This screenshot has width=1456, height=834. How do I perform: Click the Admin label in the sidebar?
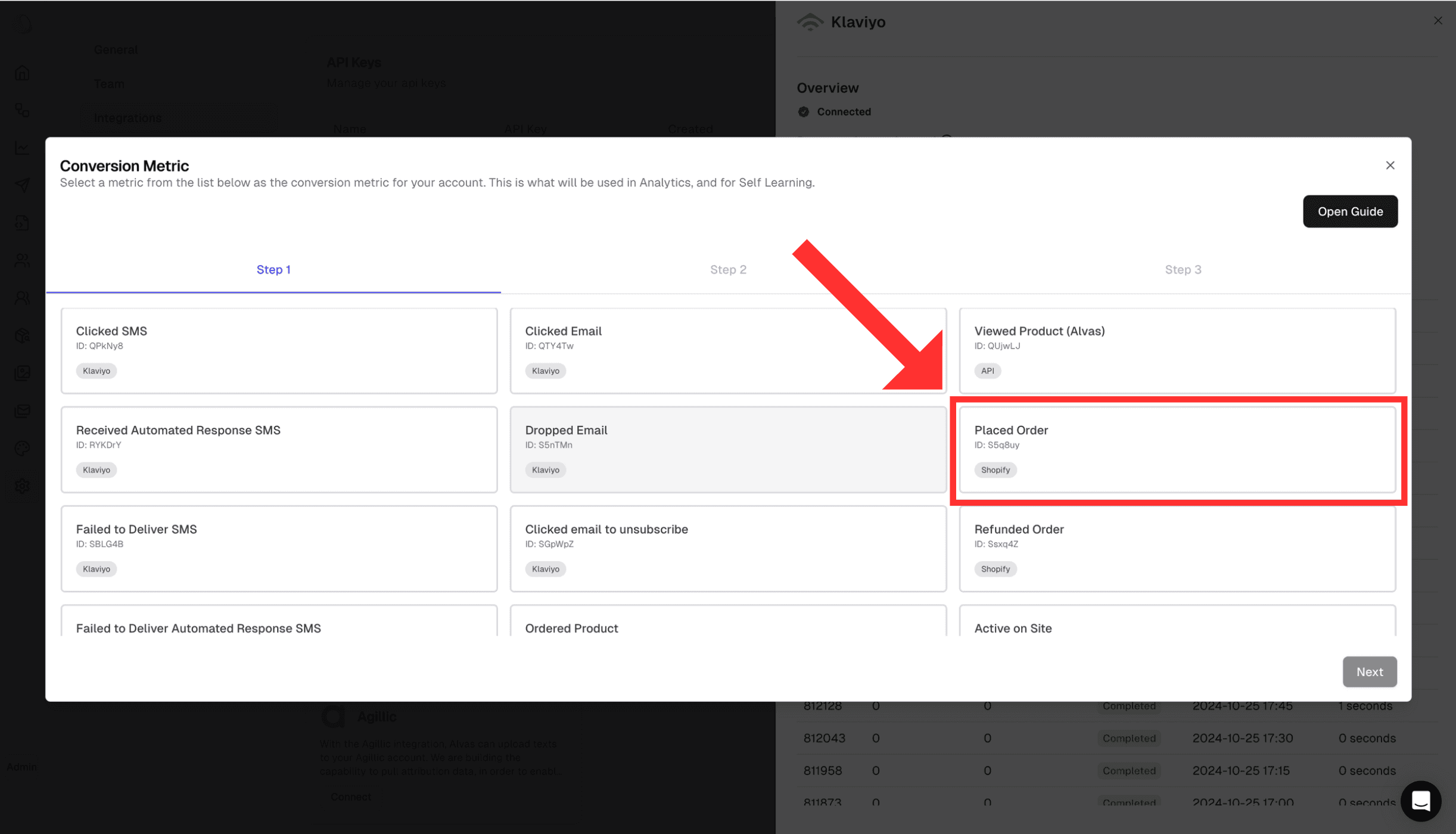coord(21,767)
